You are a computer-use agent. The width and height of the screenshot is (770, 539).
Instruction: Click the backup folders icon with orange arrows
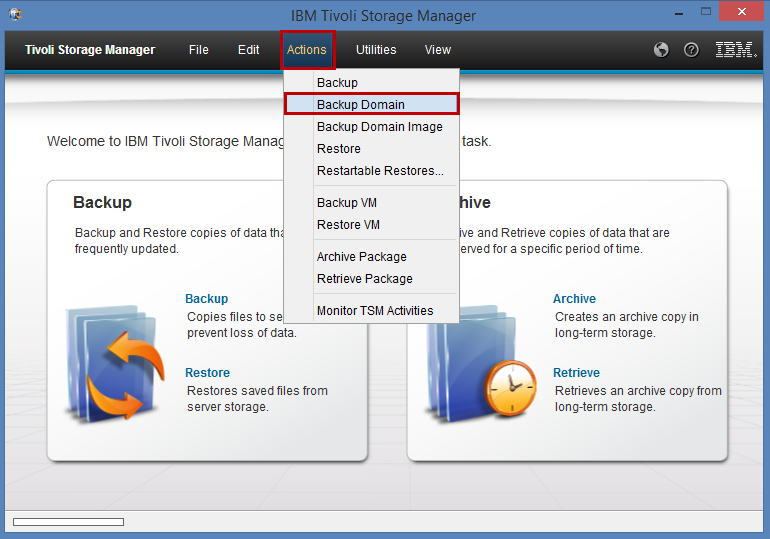[x=115, y=363]
